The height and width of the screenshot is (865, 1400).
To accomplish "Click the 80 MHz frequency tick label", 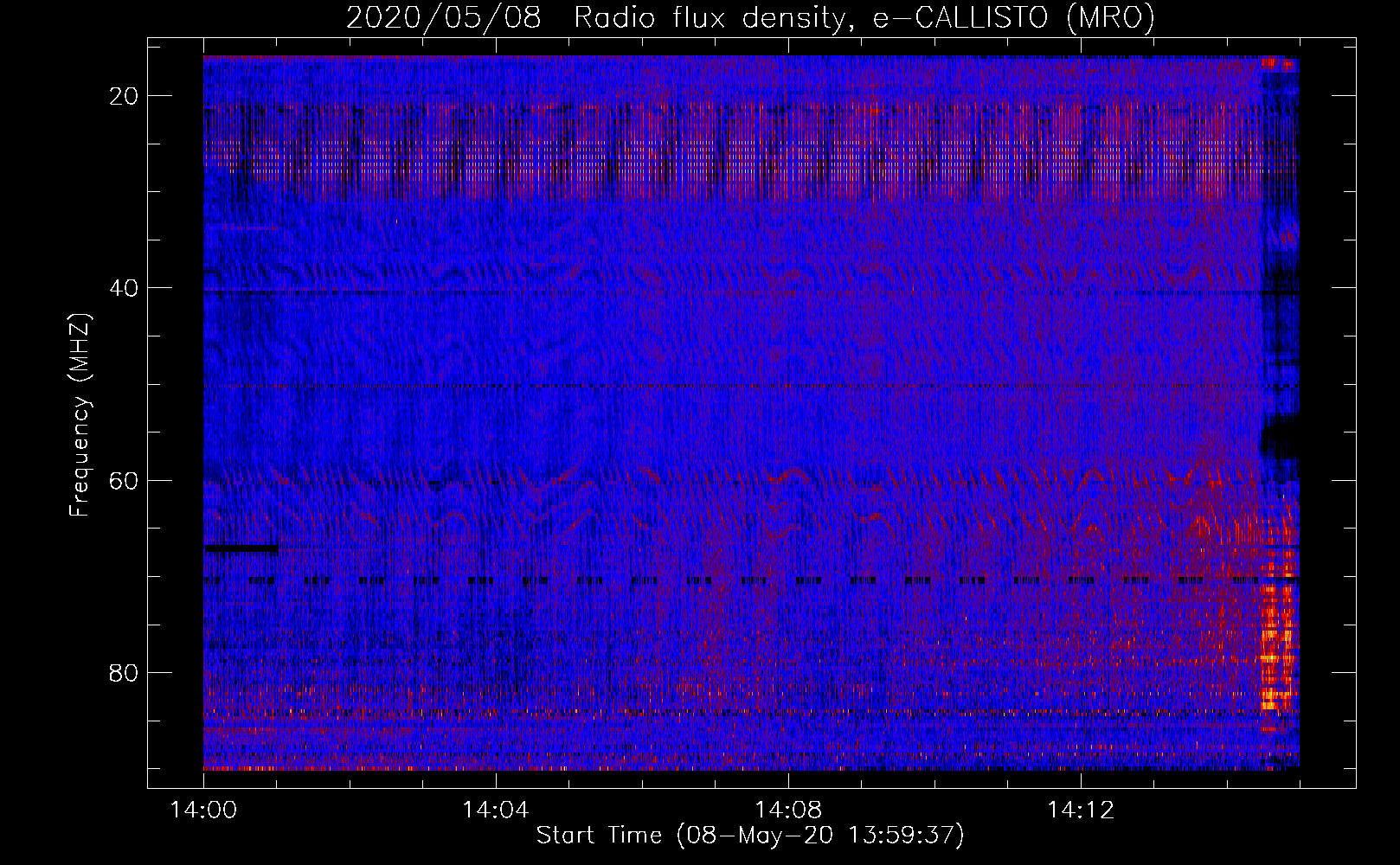I will click(x=124, y=672).
